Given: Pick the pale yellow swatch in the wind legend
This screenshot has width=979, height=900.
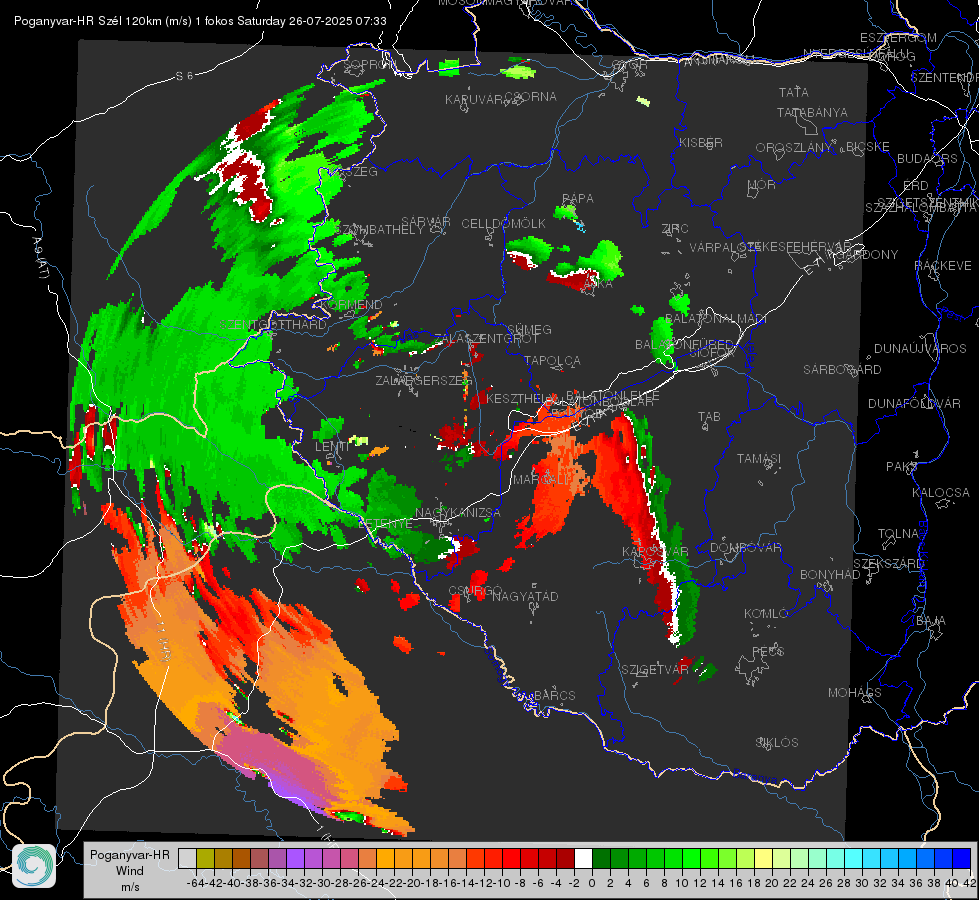Looking at the screenshot, I should tap(764, 859).
